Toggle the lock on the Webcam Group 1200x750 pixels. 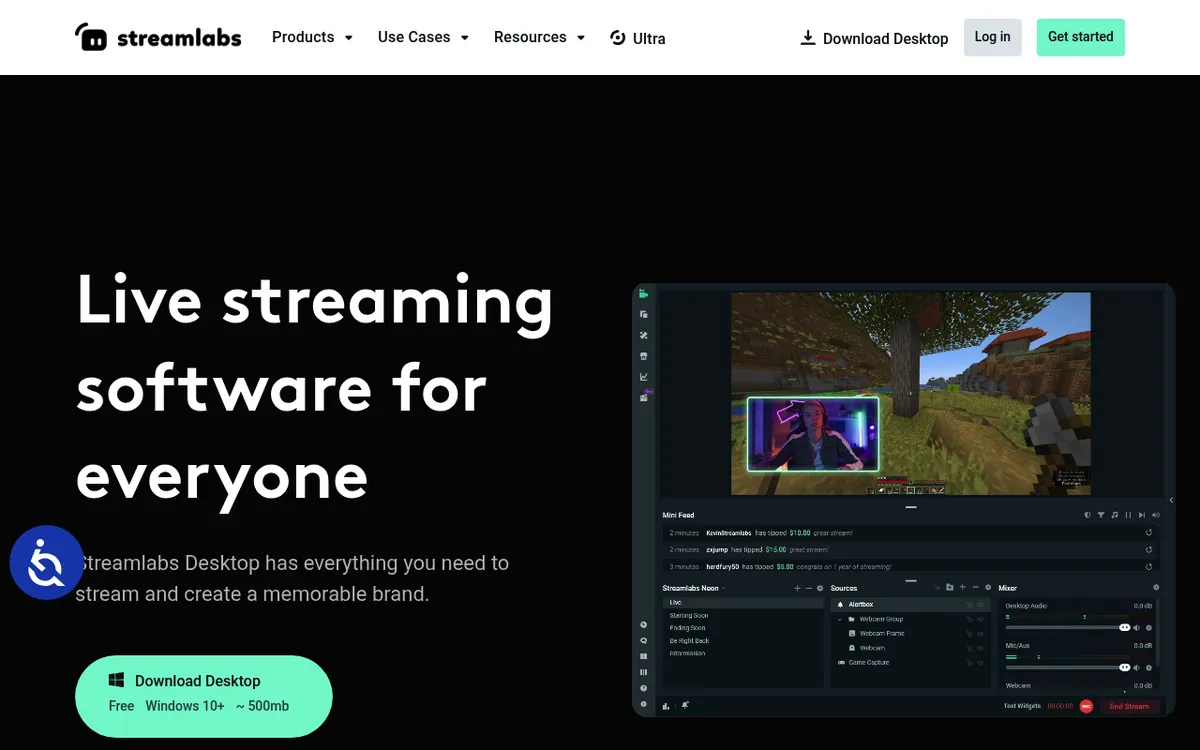coord(969,619)
